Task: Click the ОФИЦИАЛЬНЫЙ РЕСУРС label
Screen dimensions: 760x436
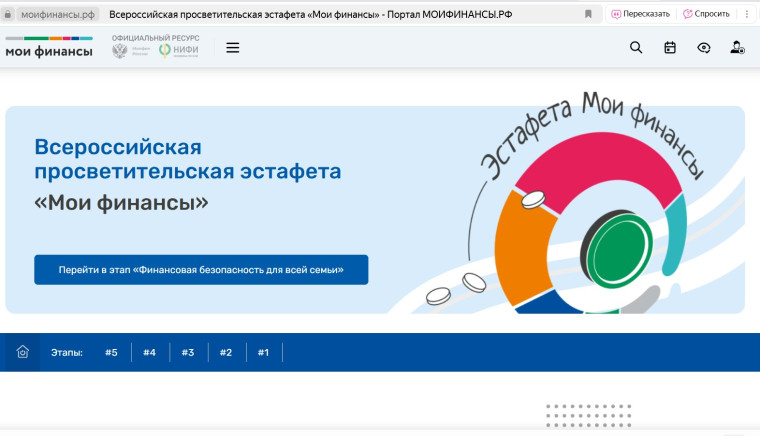Action: [156, 38]
